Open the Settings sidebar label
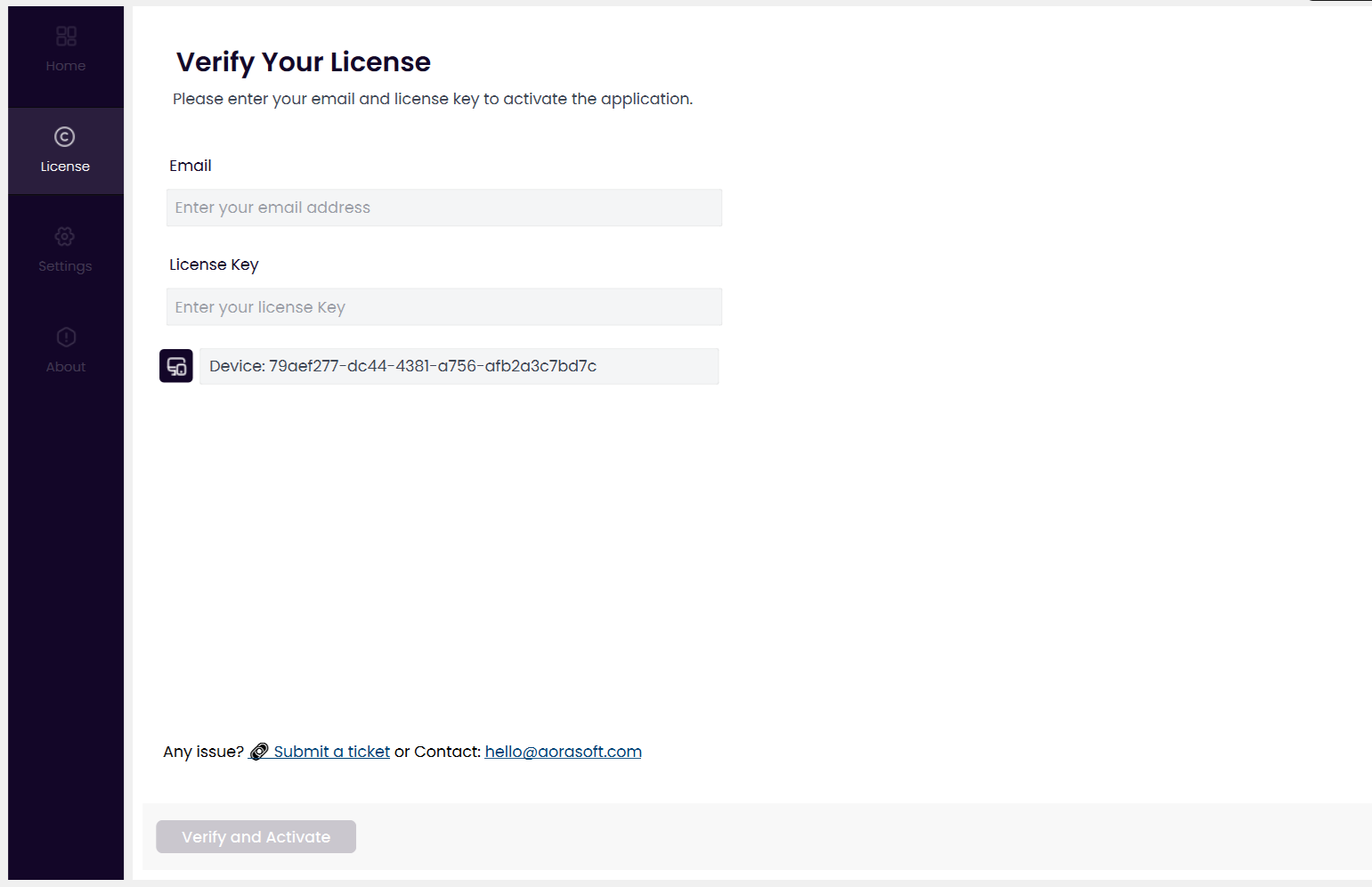 pyautogui.click(x=65, y=266)
